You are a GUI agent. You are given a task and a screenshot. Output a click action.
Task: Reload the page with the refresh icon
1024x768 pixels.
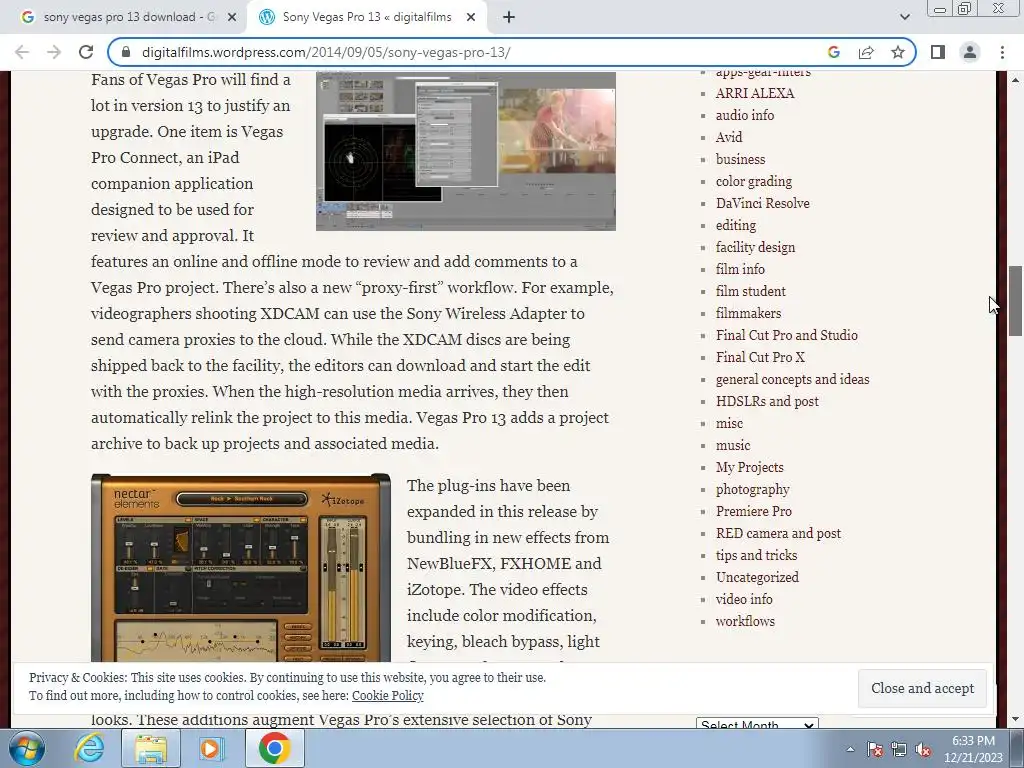86,52
